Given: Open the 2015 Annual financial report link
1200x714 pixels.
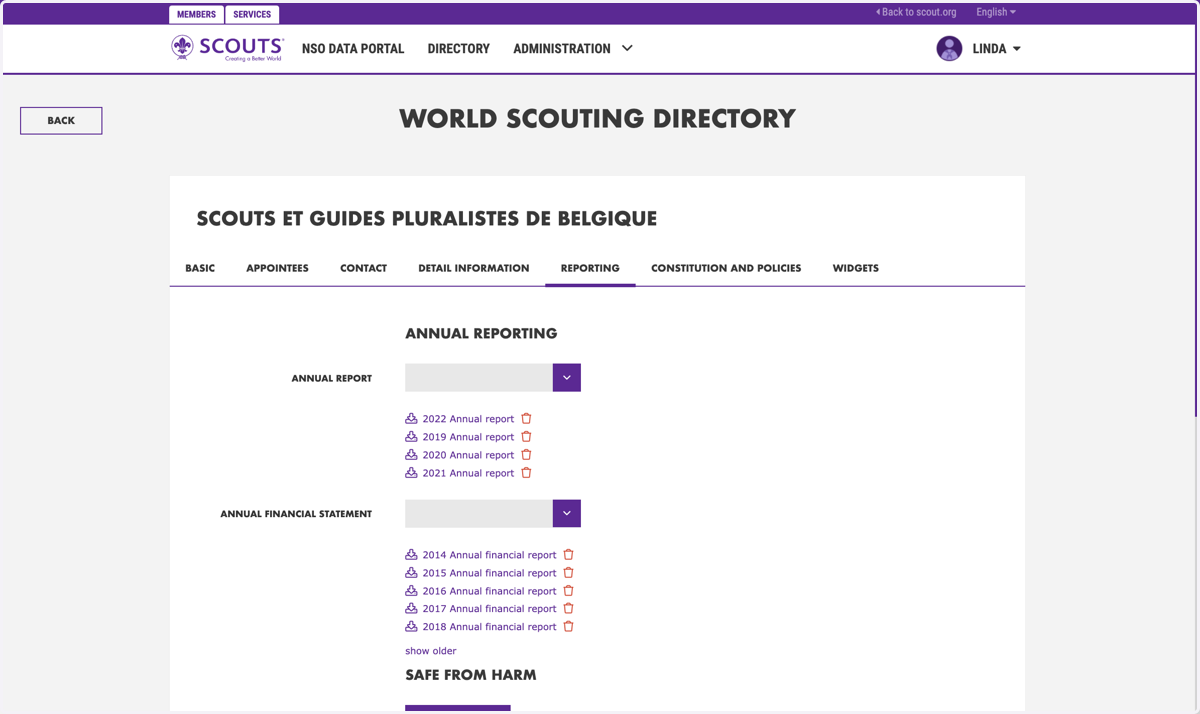Looking at the screenshot, I should click(489, 573).
